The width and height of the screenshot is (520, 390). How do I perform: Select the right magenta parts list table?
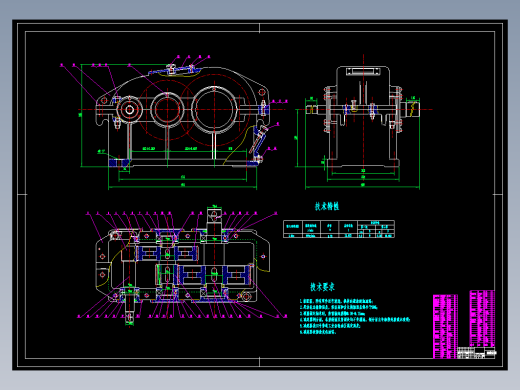click(482, 318)
